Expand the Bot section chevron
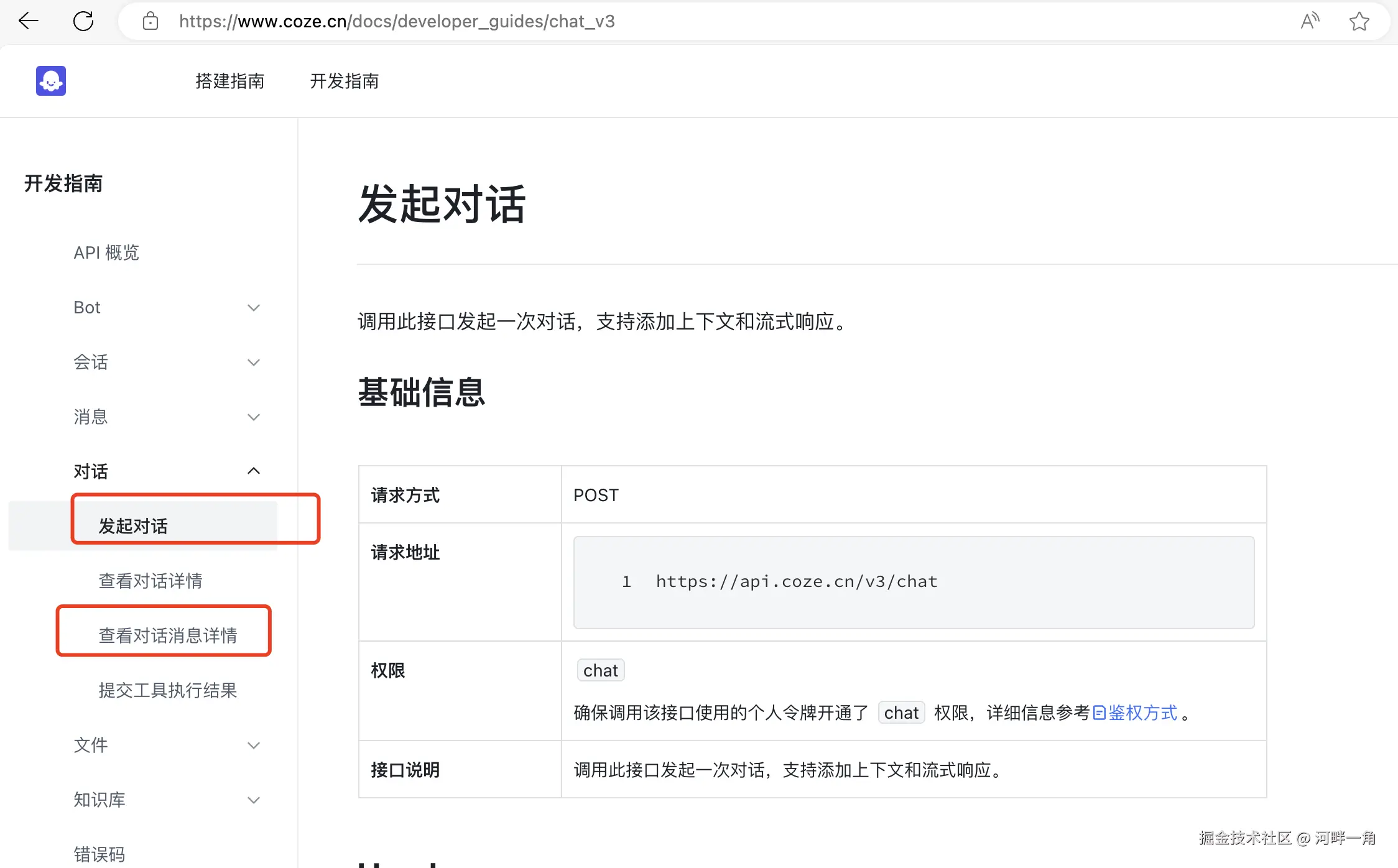The width and height of the screenshot is (1398, 868). [253, 308]
